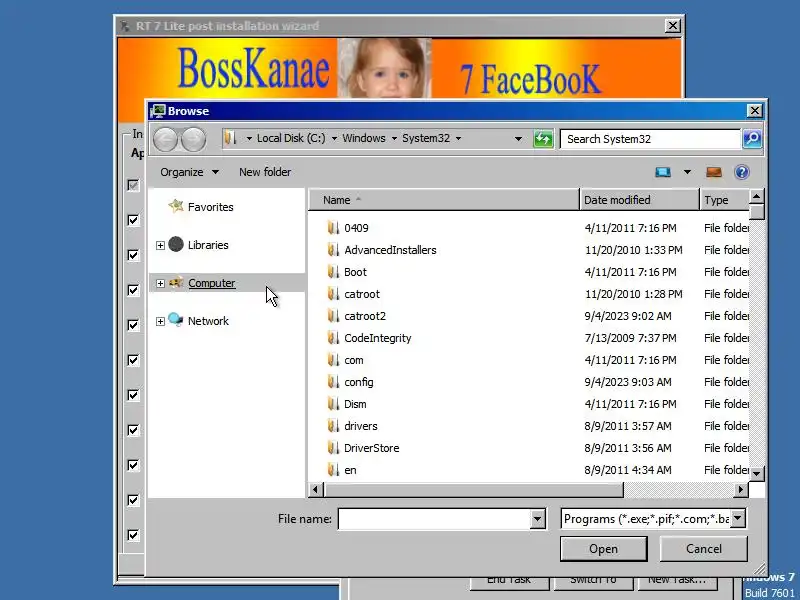The height and width of the screenshot is (600, 800).
Task: Click the Search System32 box
Action: tap(651, 139)
